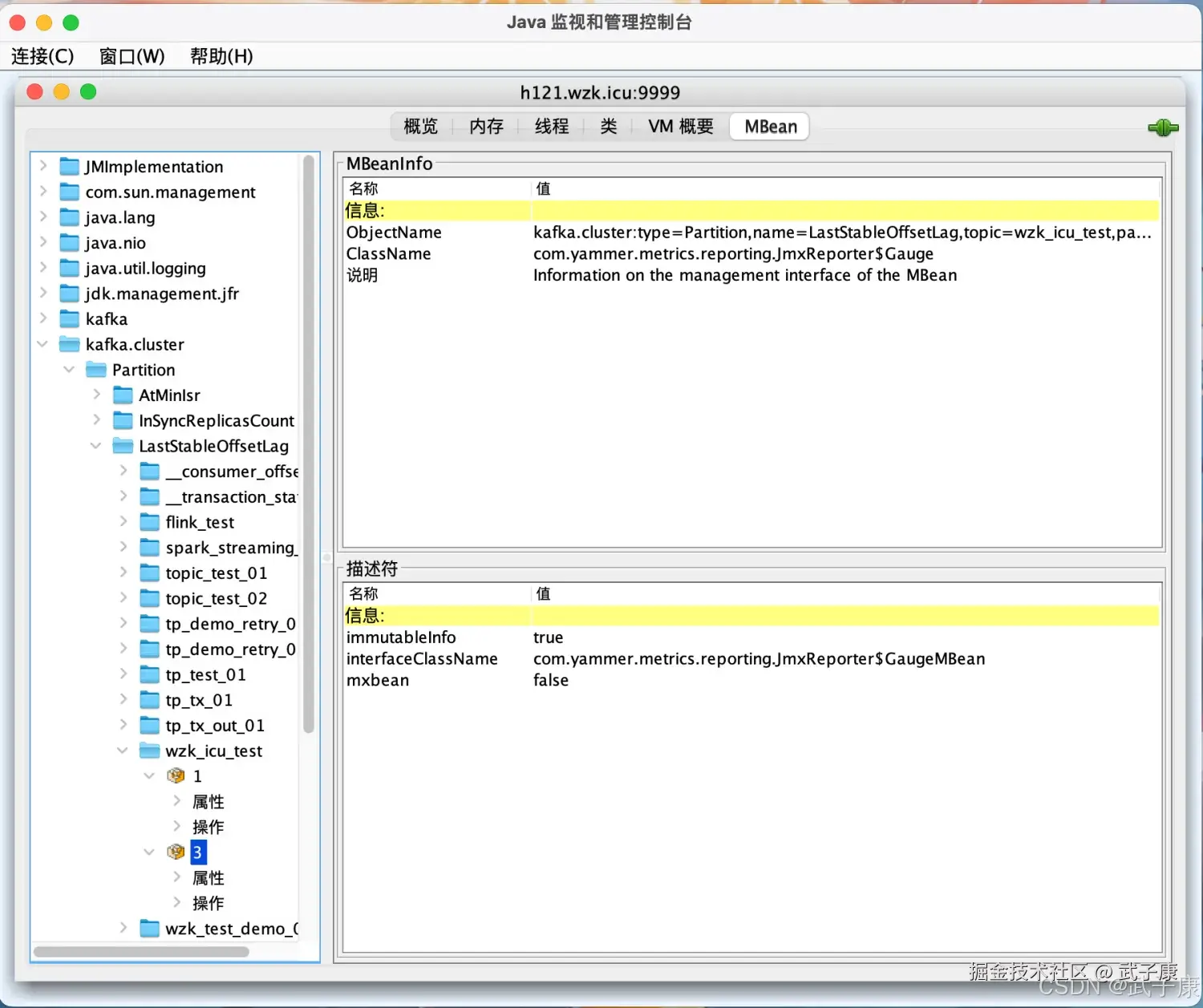
Task: Click the Partition folder icon
Action: pos(96,370)
